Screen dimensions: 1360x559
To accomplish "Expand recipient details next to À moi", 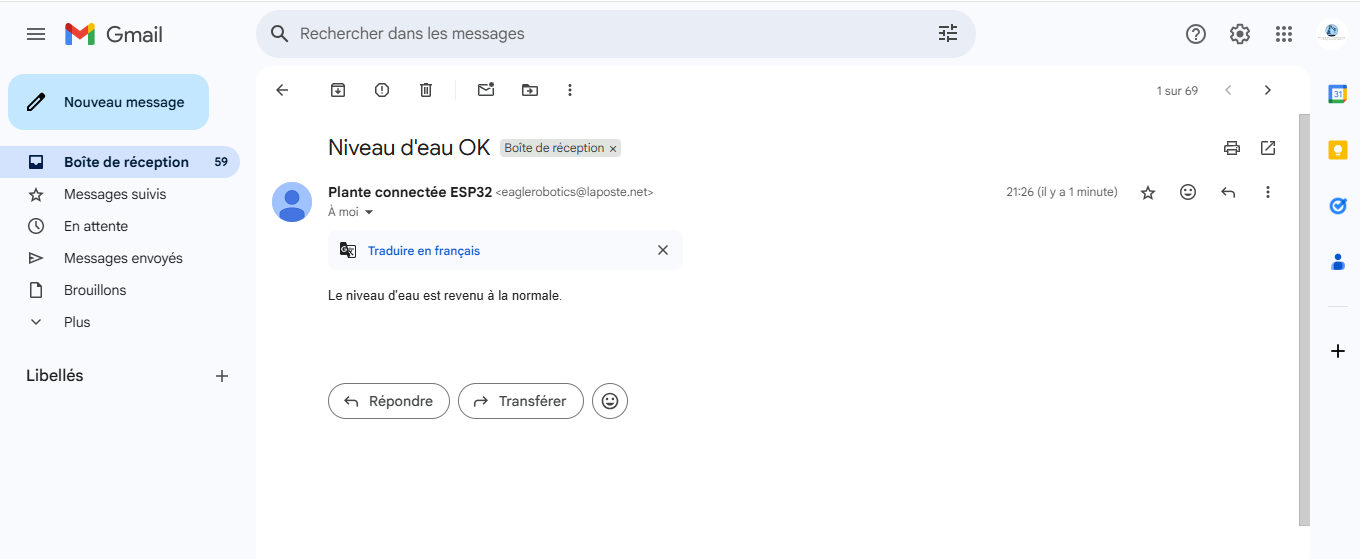I will click(x=369, y=213).
